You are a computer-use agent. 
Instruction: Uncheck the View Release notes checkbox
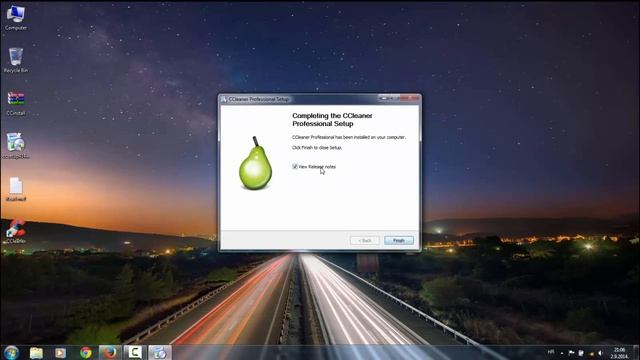tap(295, 167)
